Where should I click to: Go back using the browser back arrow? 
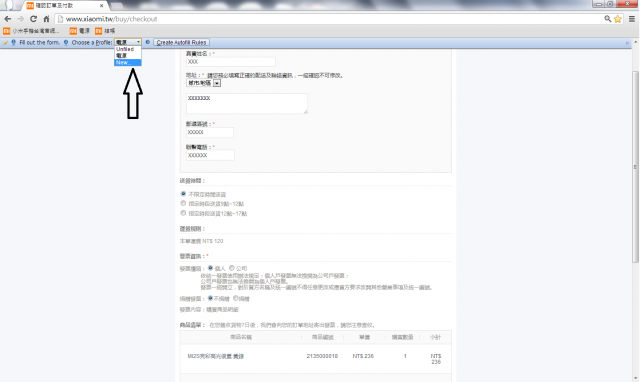click(x=7, y=19)
